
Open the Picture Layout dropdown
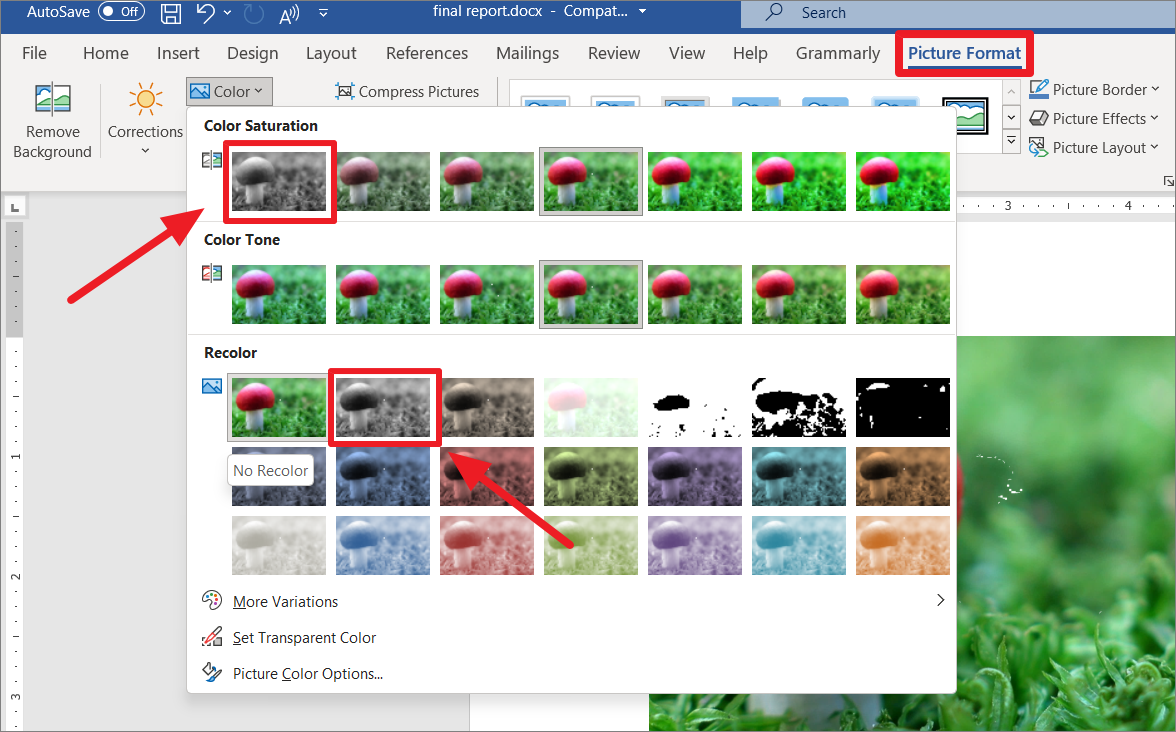click(x=1094, y=148)
